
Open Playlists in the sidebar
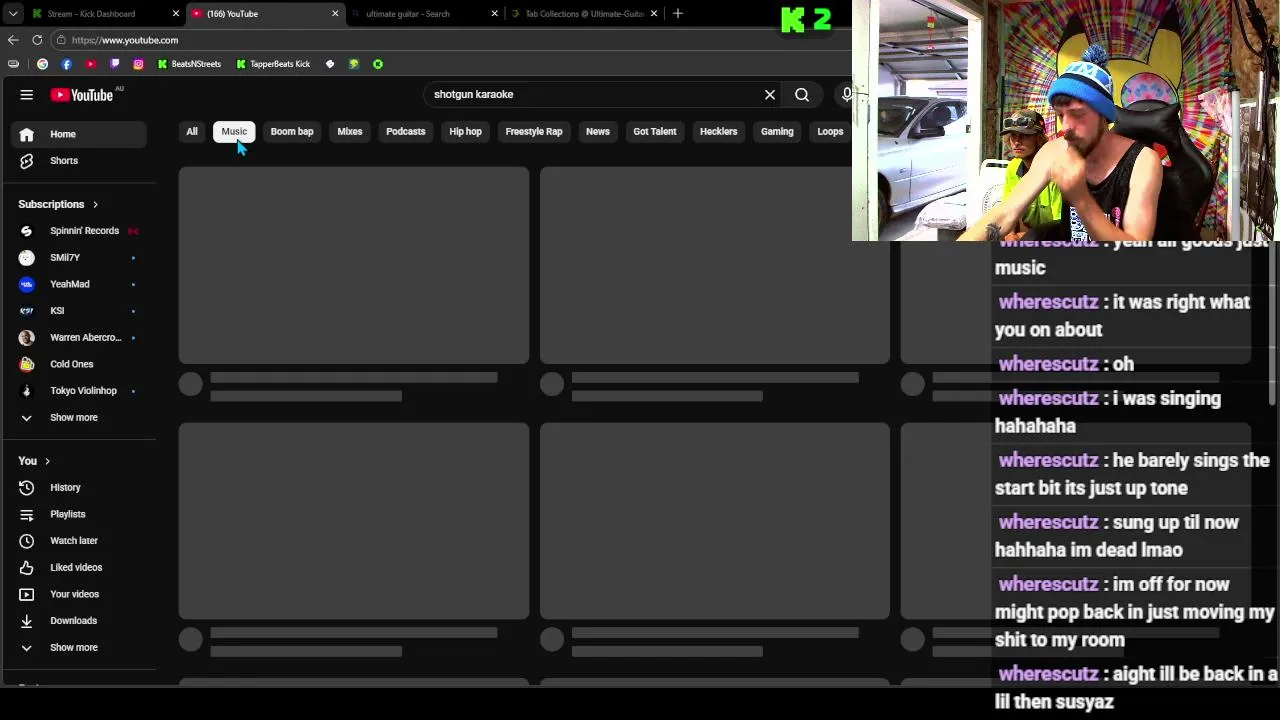tap(78, 514)
